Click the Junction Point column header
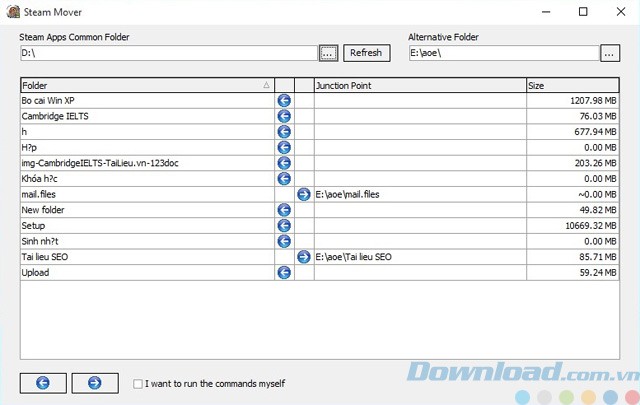Viewport: 640px width, 405px height. click(x=418, y=86)
